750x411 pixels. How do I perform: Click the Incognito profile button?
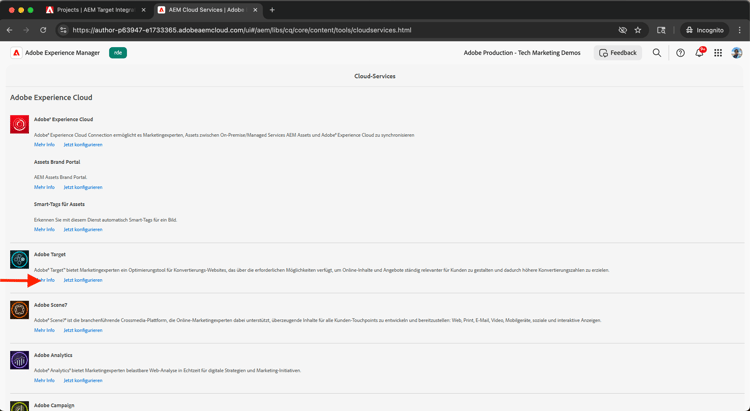(x=705, y=30)
